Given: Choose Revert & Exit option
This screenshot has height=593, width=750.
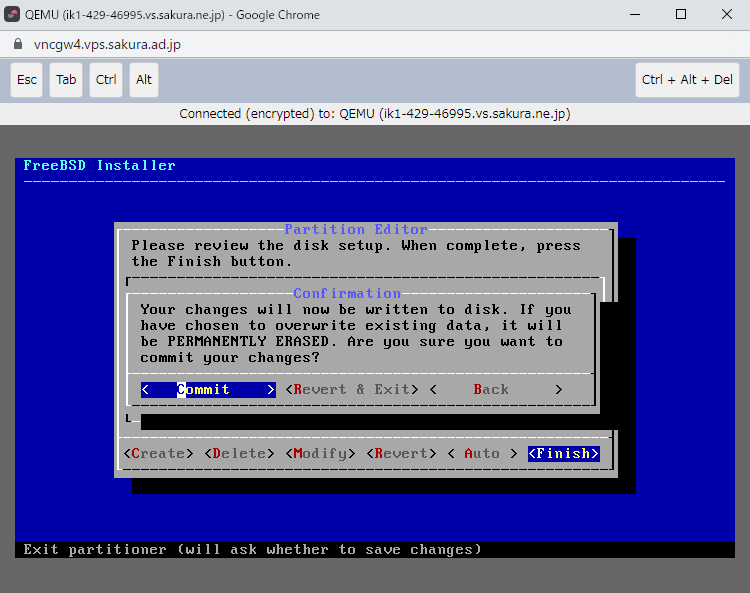Looking at the screenshot, I should coord(352,389).
